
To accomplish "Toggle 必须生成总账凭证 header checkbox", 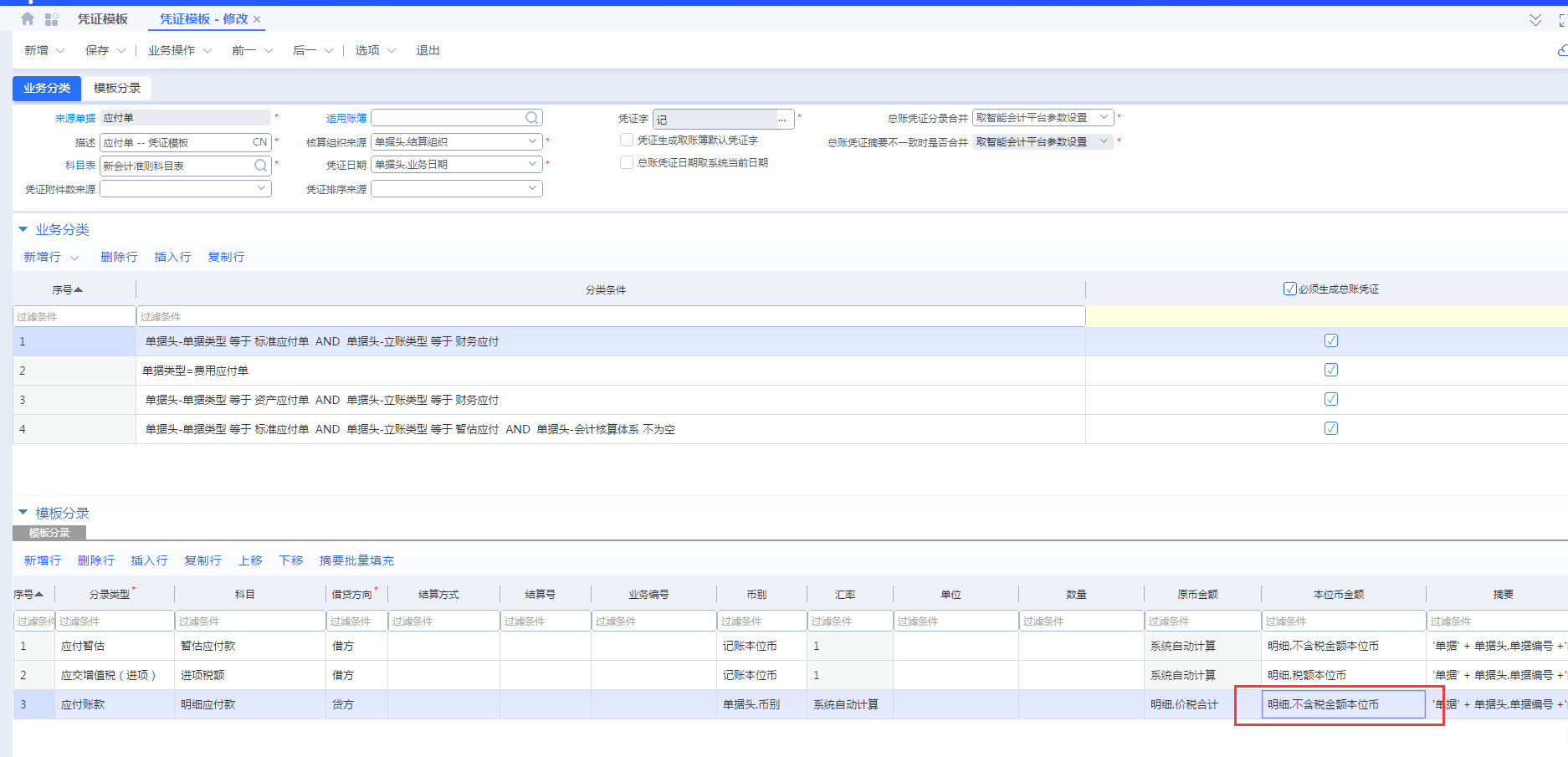I will [x=1289, y=289].
